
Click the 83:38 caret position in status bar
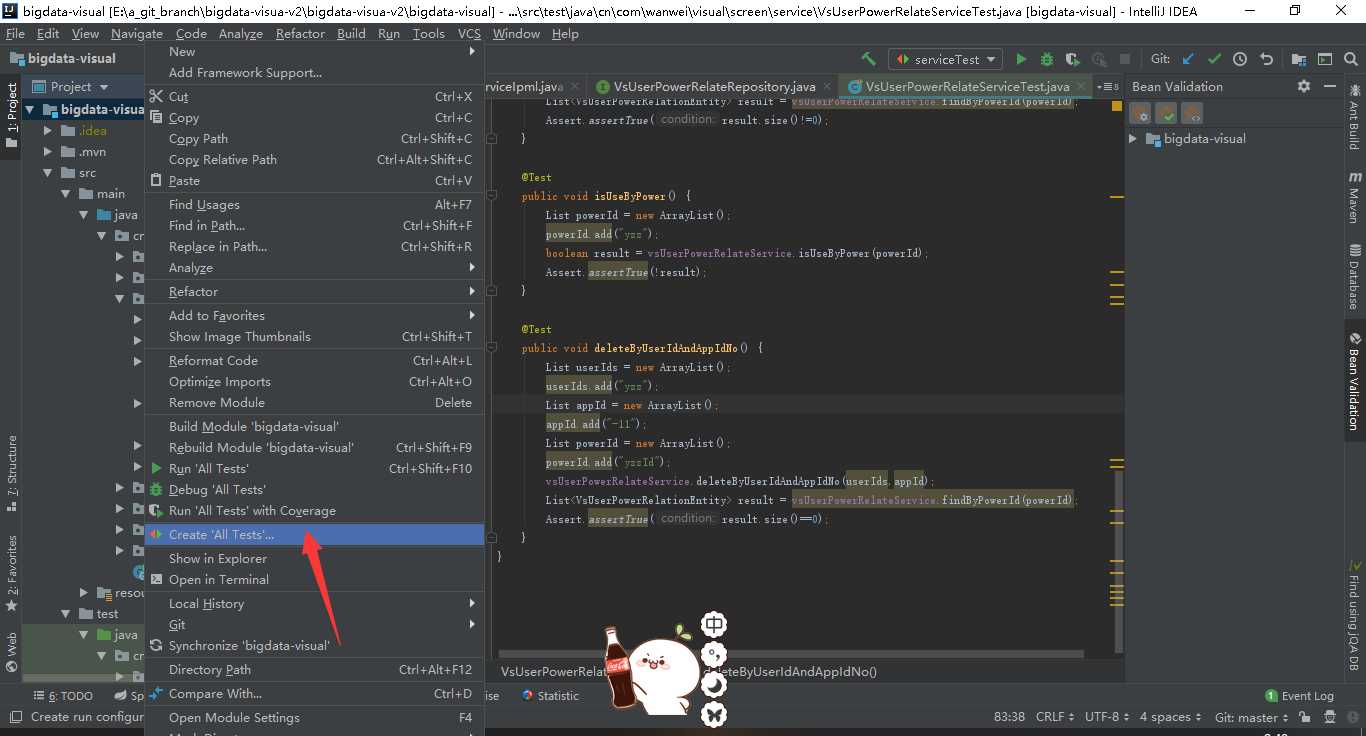tap(1009, 717)
